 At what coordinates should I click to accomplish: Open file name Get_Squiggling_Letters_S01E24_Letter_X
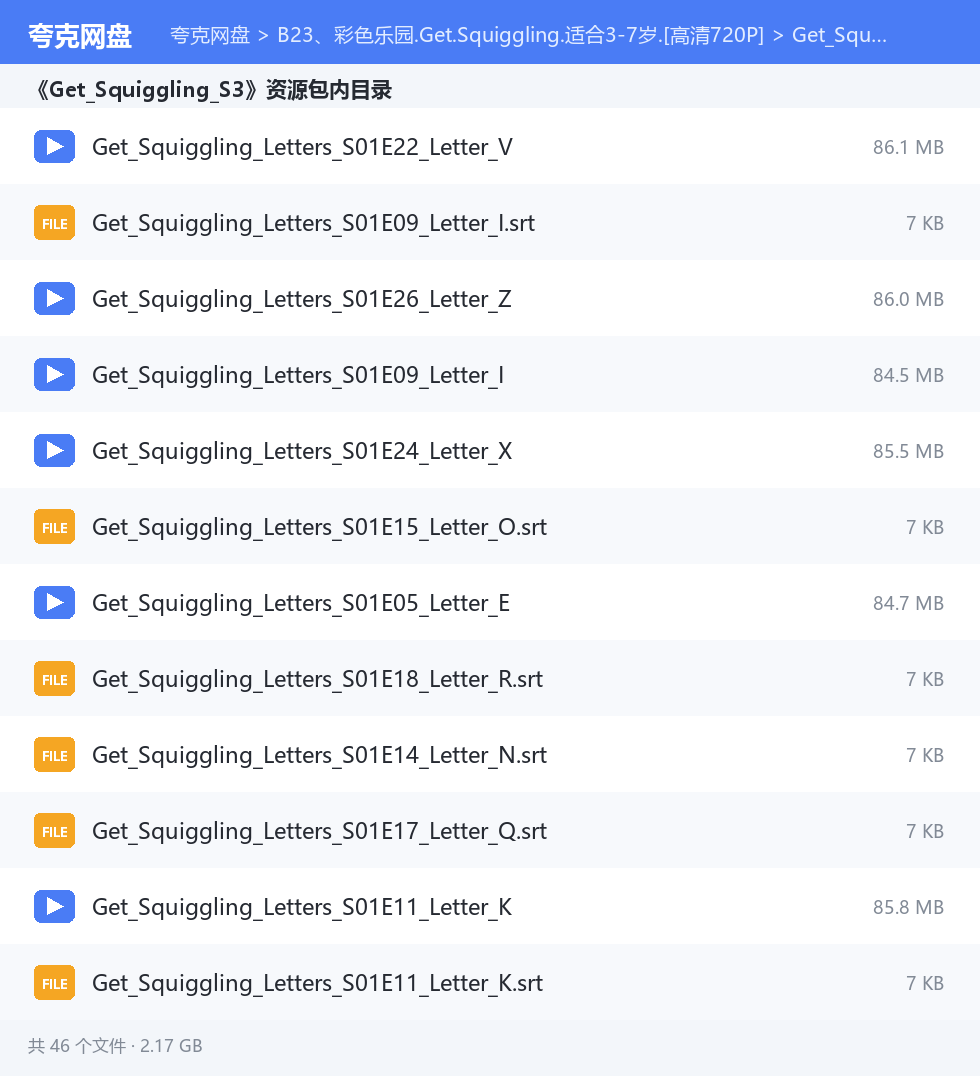point(302,451)
